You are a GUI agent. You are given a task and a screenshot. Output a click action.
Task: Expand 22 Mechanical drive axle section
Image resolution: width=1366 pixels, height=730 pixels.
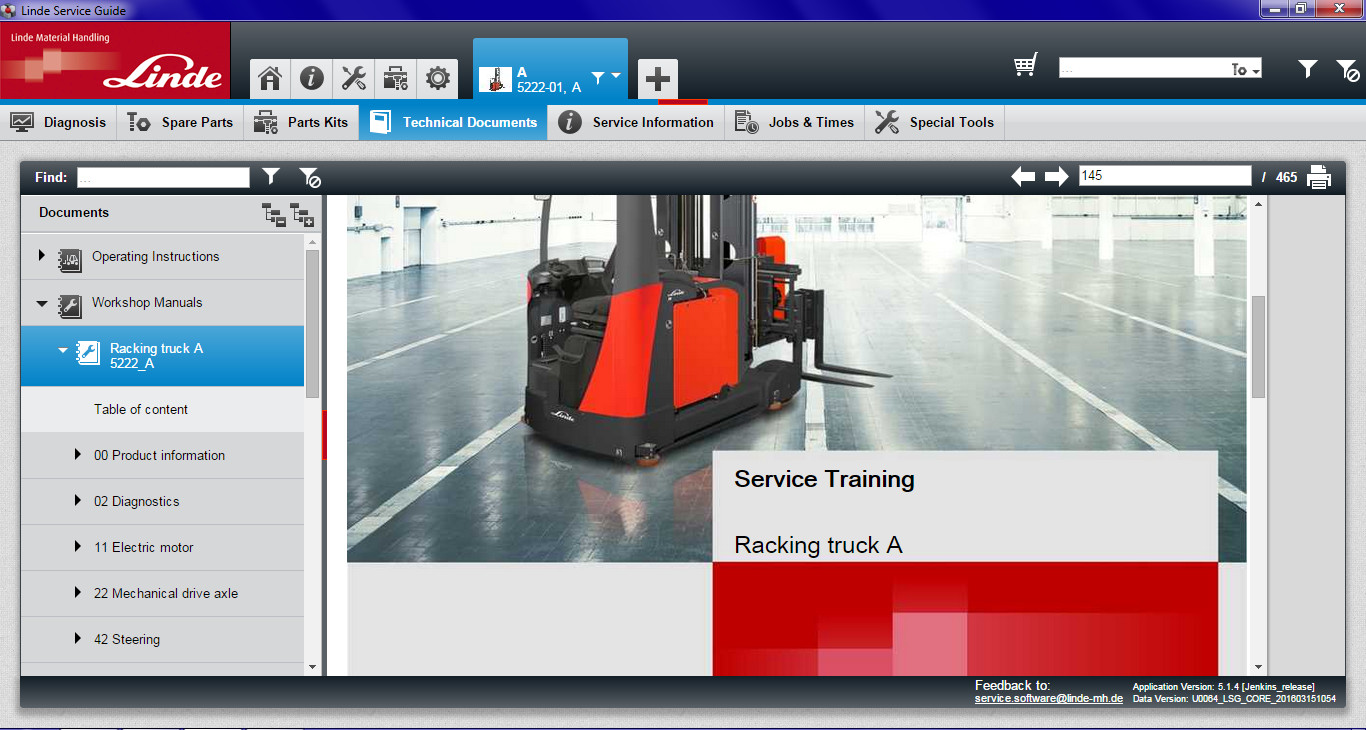[x=78, y=593]
